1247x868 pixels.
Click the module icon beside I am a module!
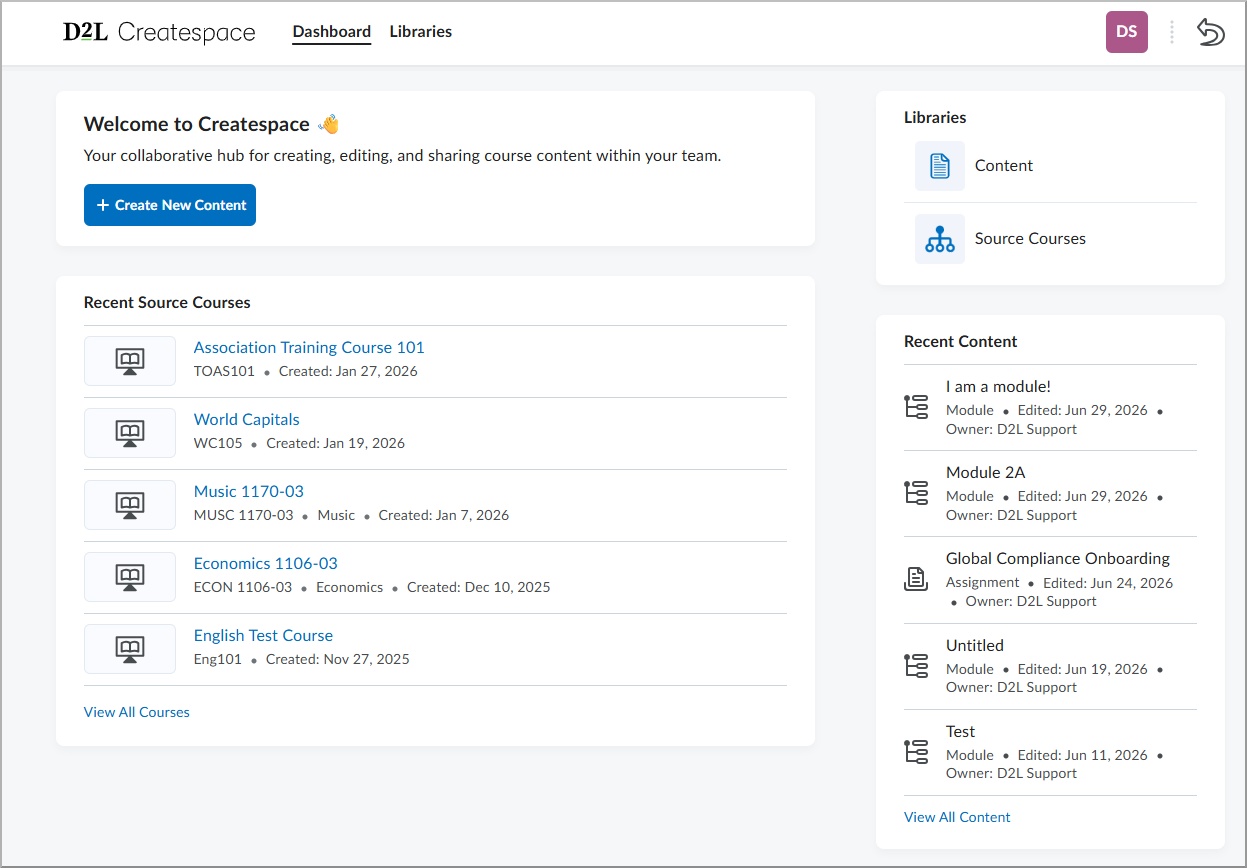tap(916, 407)
